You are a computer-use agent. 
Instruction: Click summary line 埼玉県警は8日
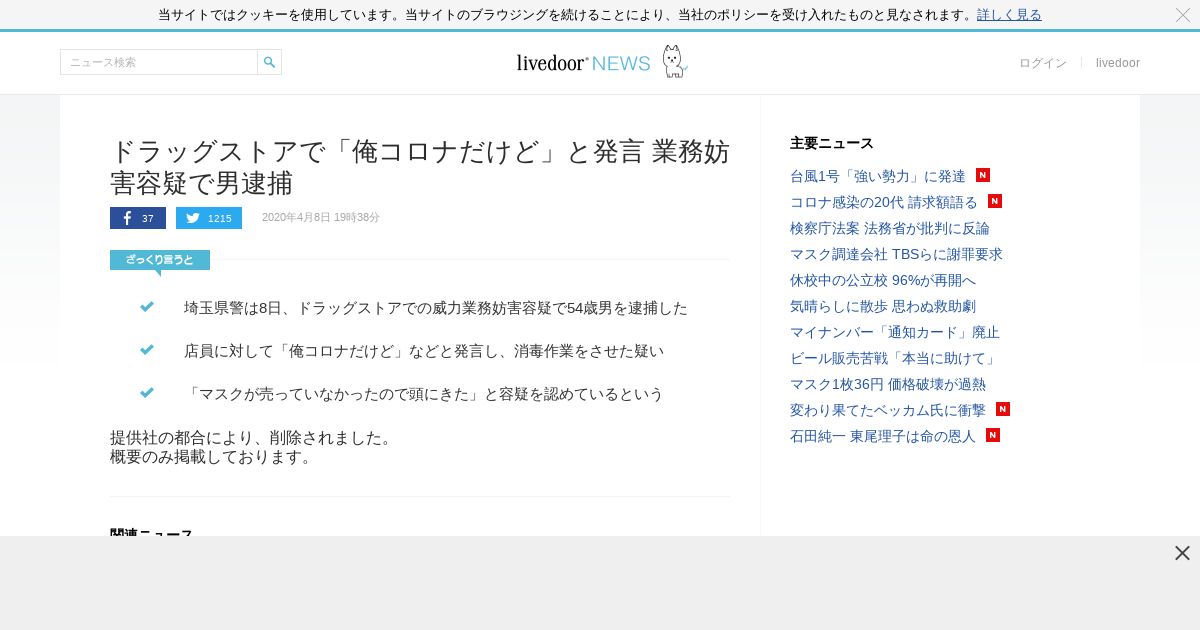click(436, 308)
